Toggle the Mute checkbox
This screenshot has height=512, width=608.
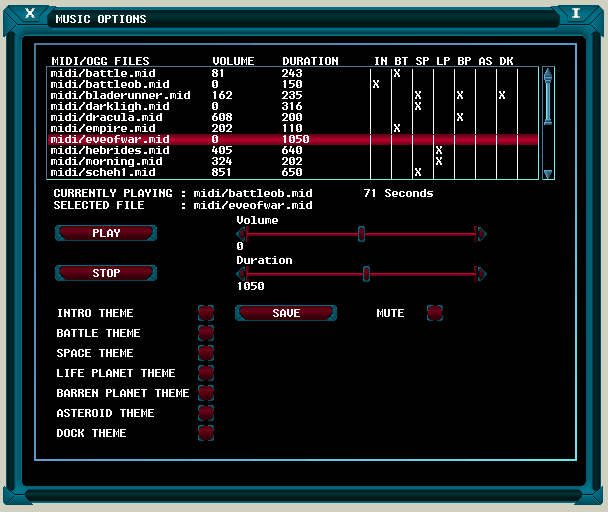[x=434, y=313]
